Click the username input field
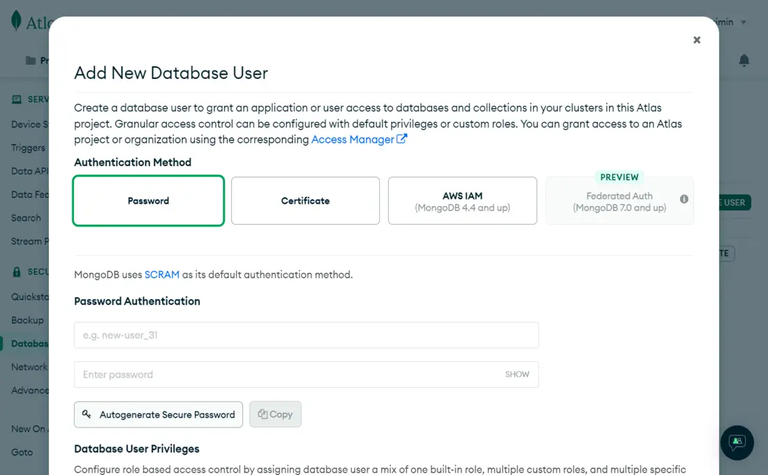Screen dimensions: 768x475 (306, 335)
